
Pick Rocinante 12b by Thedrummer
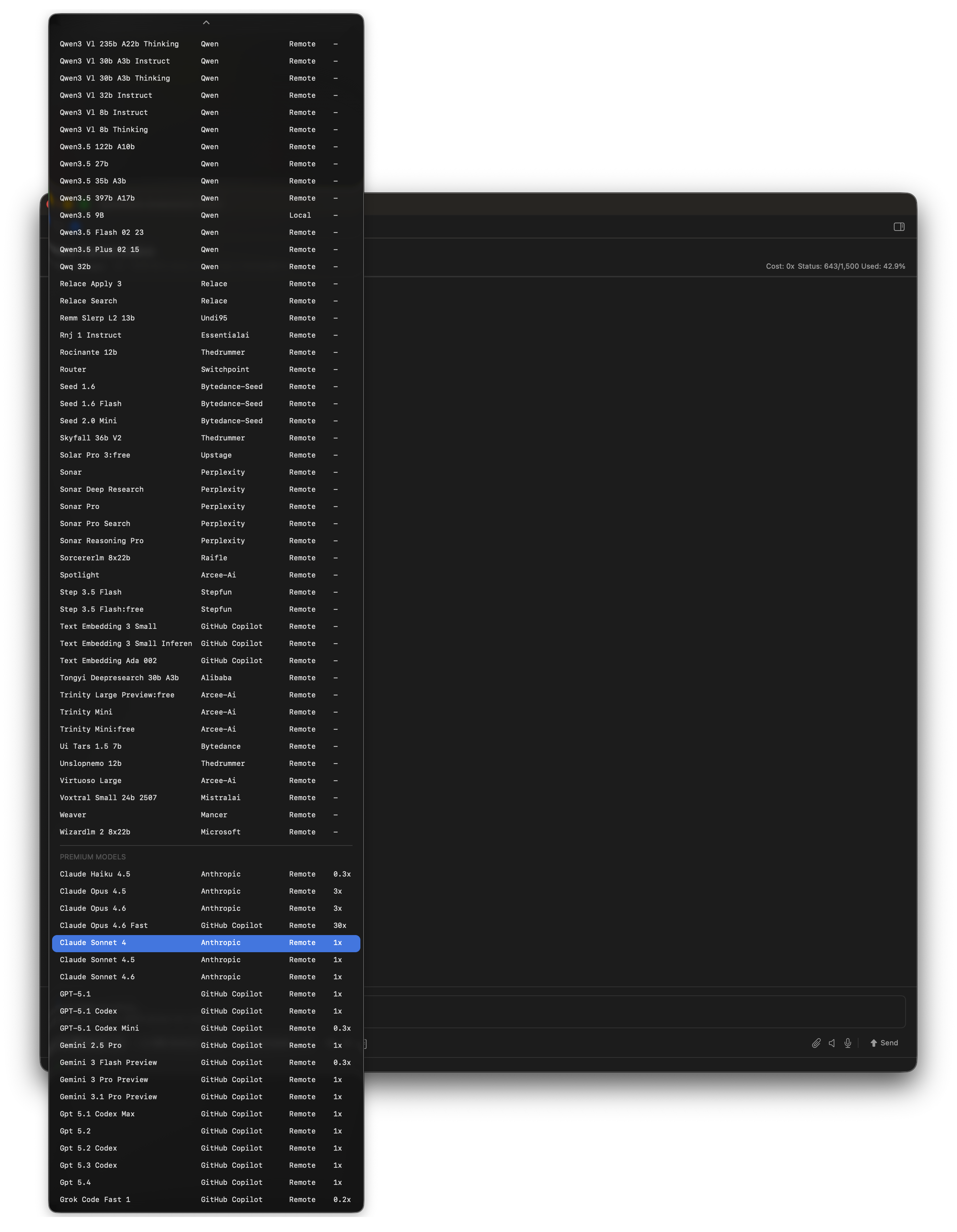click(x=206, y=353)
